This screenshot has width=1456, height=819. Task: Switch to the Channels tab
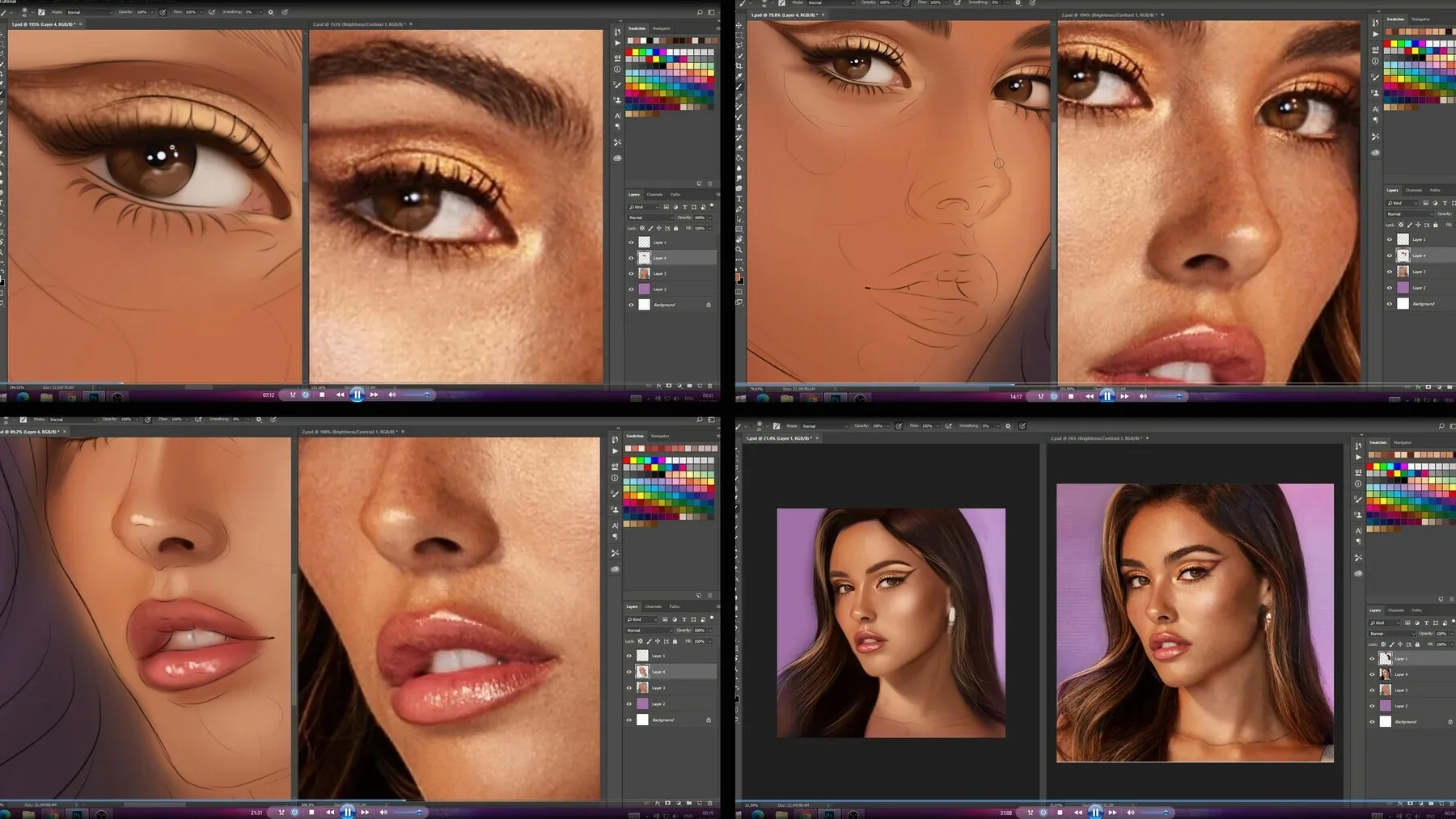[655, 195]
